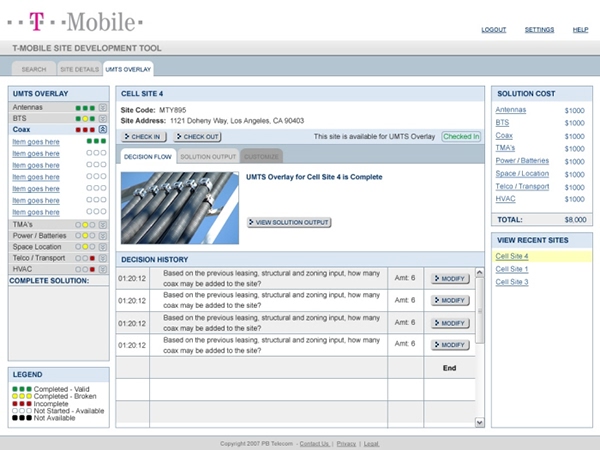Select the Antennas row in UMTS Overlay
The width and height of the screenshot is (600, 450).
click(59, 108)
